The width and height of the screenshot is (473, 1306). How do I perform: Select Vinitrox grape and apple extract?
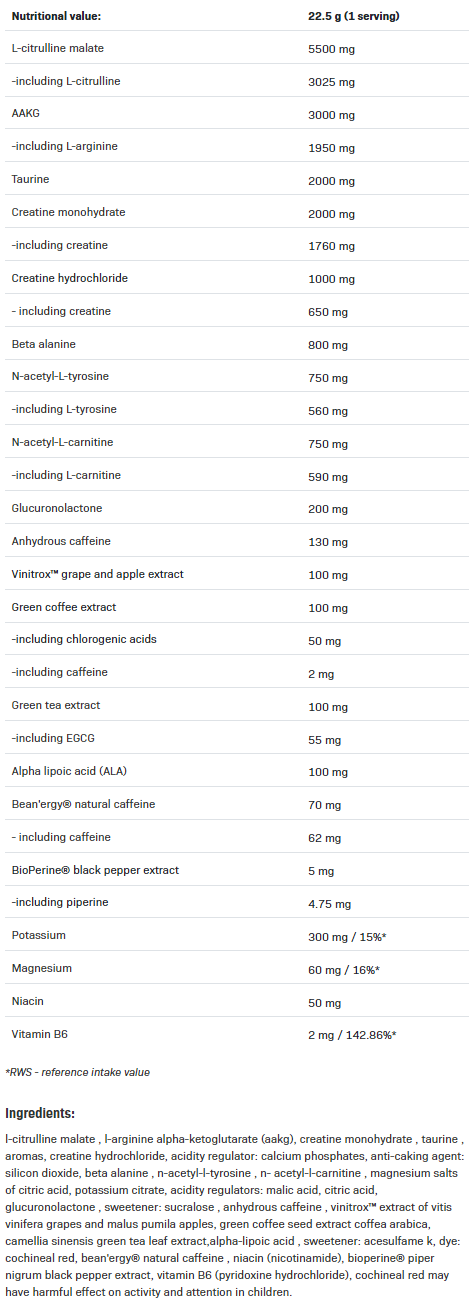click(97, 575)
